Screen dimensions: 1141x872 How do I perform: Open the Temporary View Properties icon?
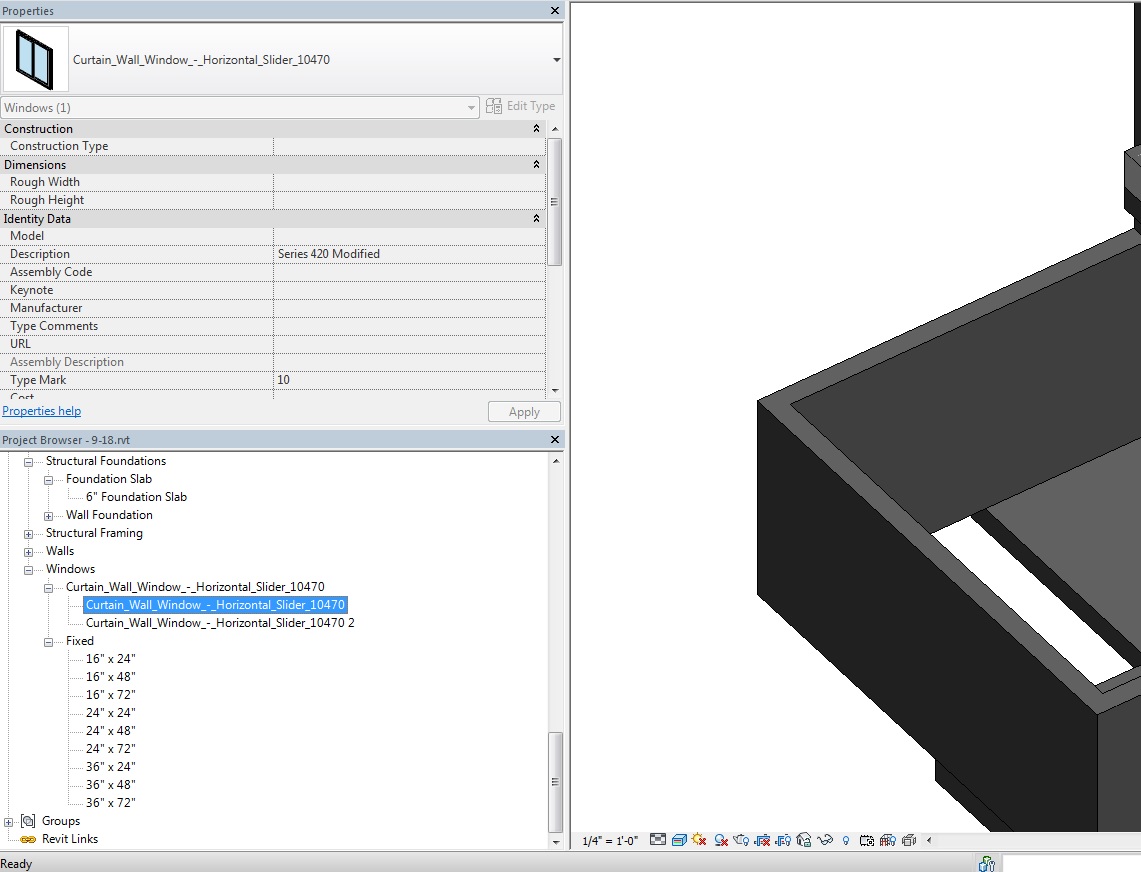[x=867, y=839]
